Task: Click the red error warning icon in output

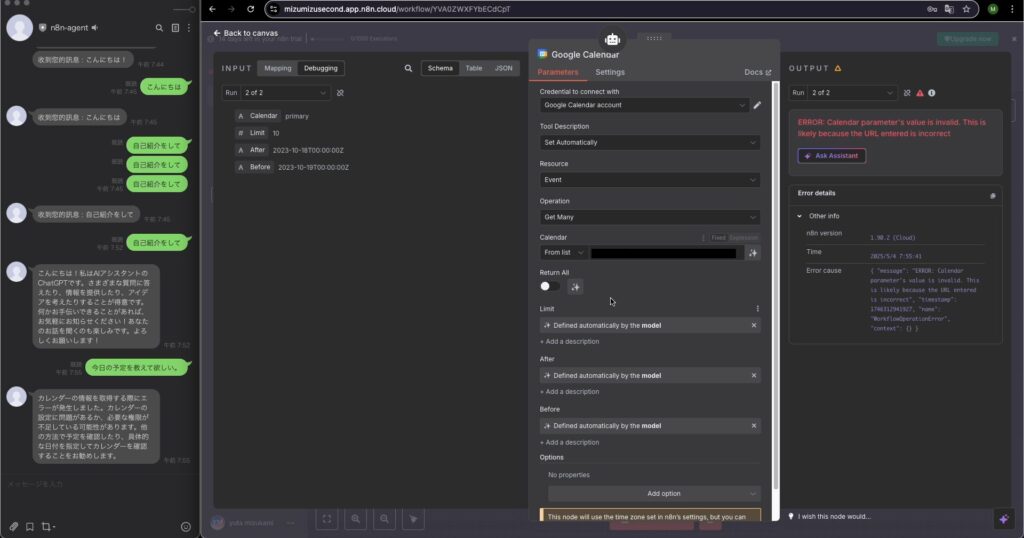Action: coord(920,93)
